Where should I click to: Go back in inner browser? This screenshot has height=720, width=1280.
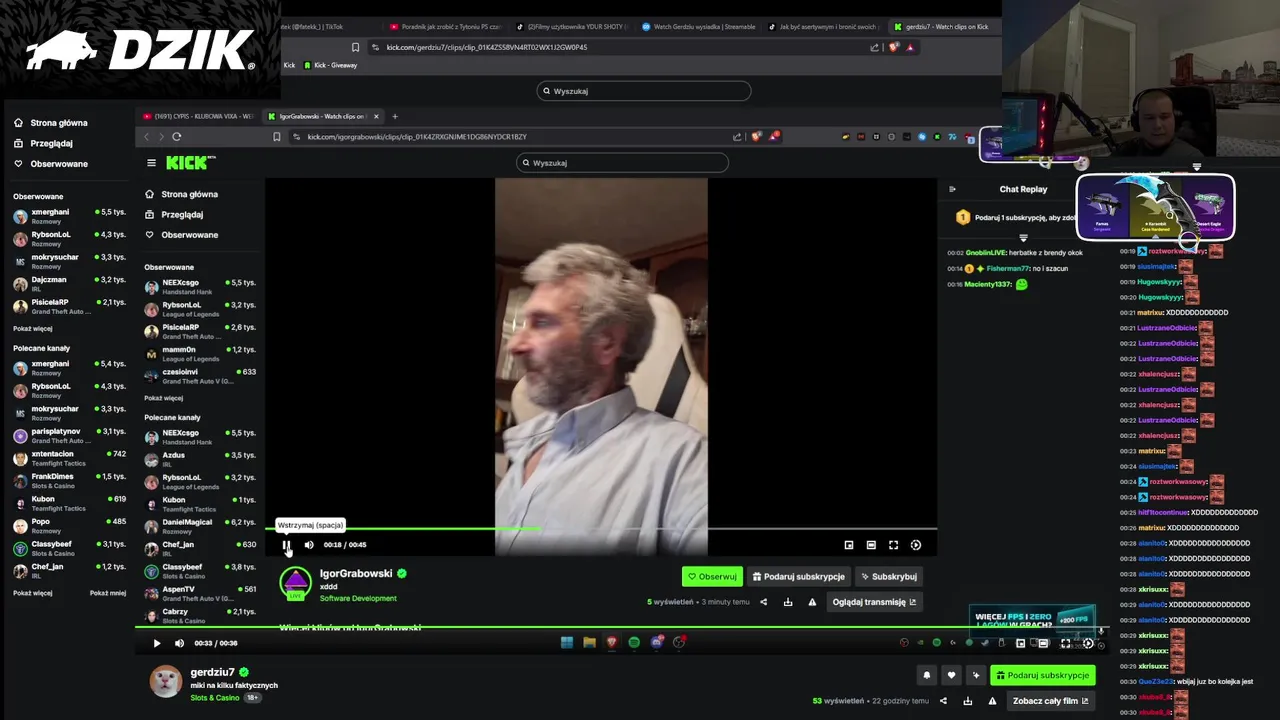146,137
